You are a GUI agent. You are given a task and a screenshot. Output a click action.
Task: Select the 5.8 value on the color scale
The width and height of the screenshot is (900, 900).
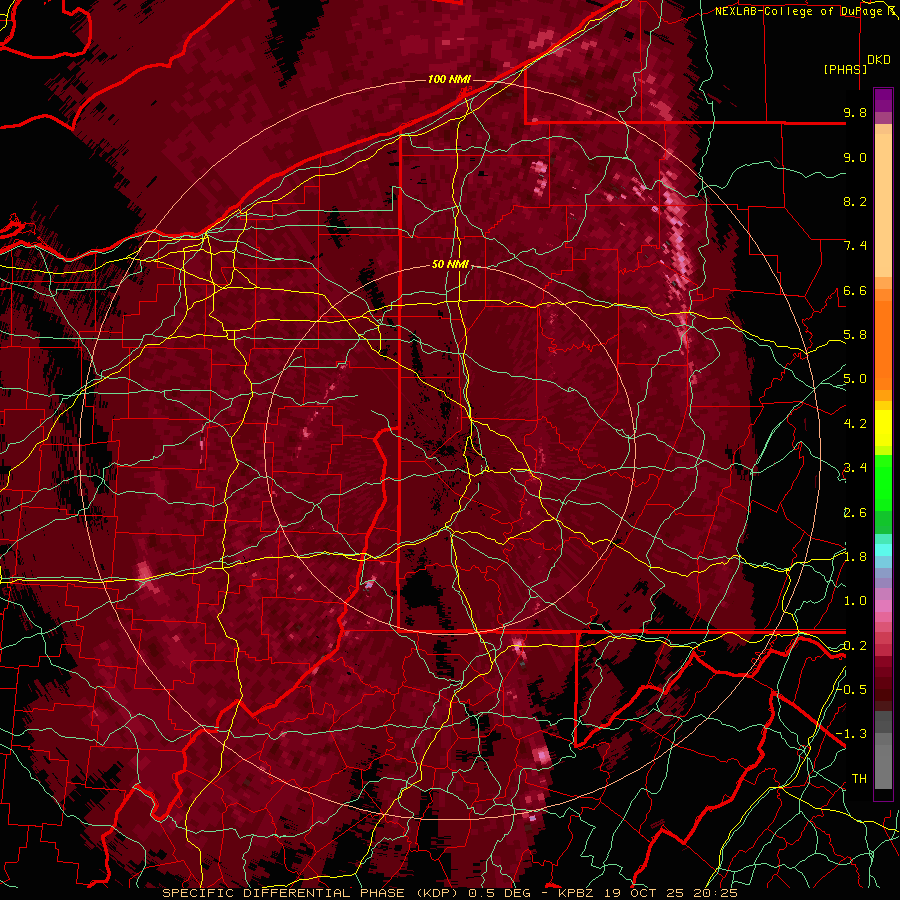click(x=855, y=335)
